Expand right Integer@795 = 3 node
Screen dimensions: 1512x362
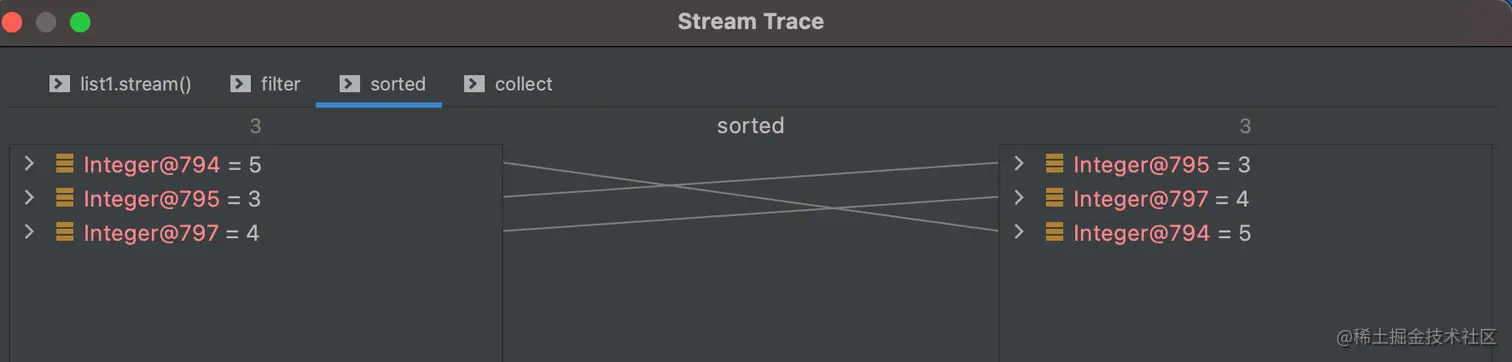[x=1019, y=164]
